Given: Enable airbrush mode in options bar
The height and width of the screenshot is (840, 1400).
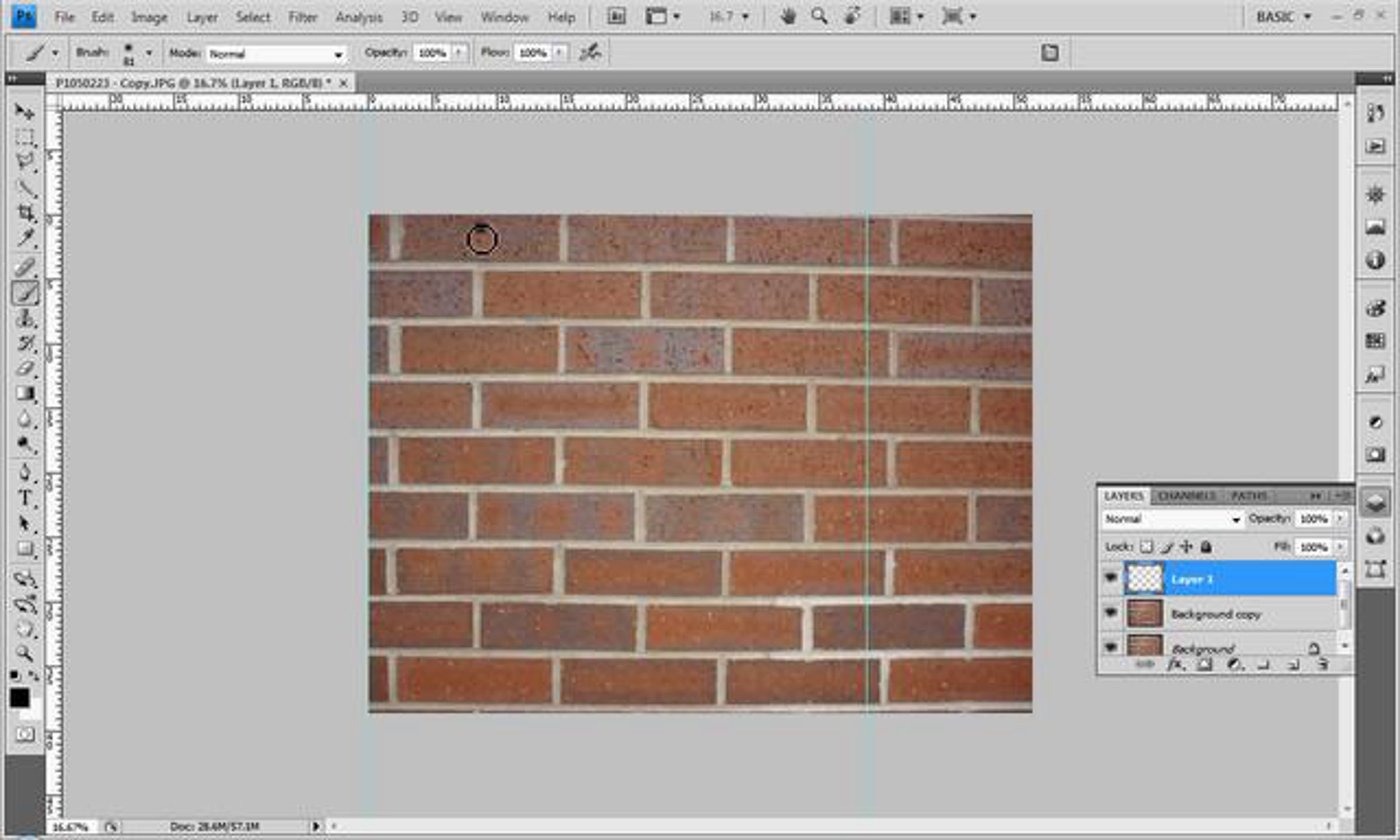Looking at the screenshot, I should [x=590, y=53].
